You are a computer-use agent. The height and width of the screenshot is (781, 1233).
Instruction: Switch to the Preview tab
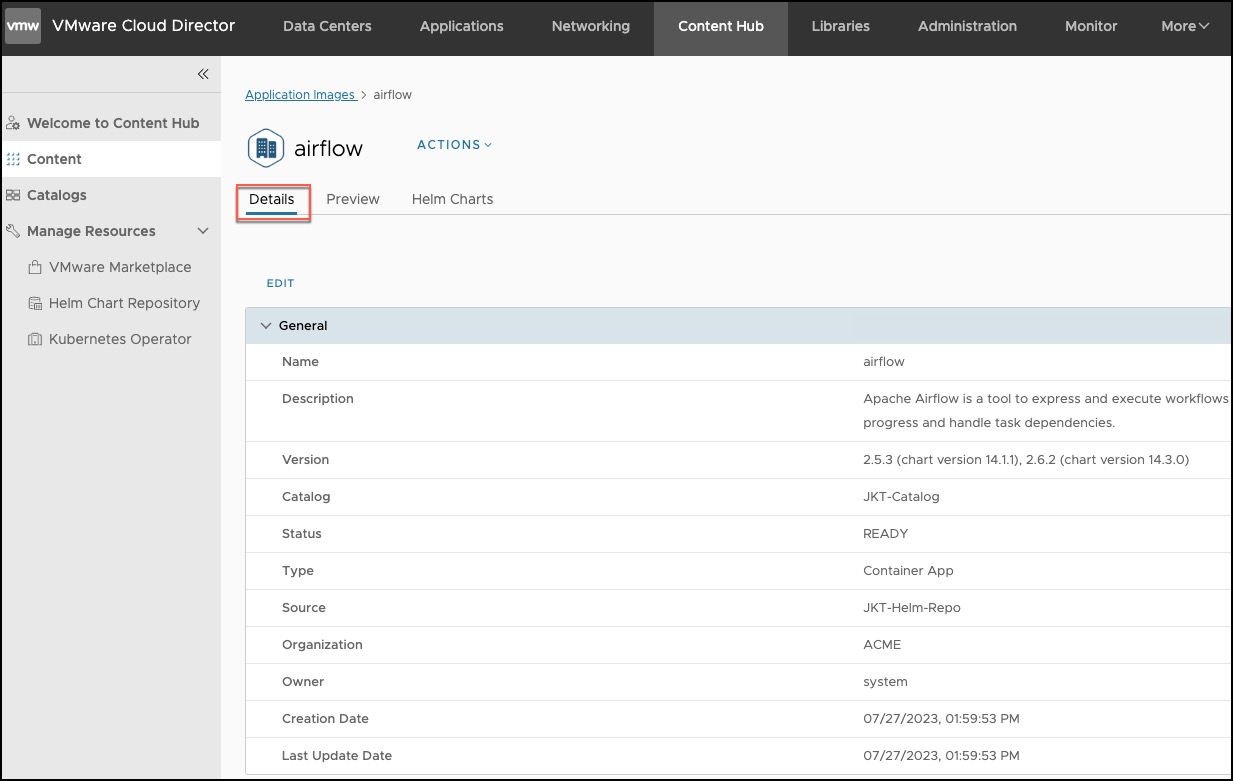[353, 199]
